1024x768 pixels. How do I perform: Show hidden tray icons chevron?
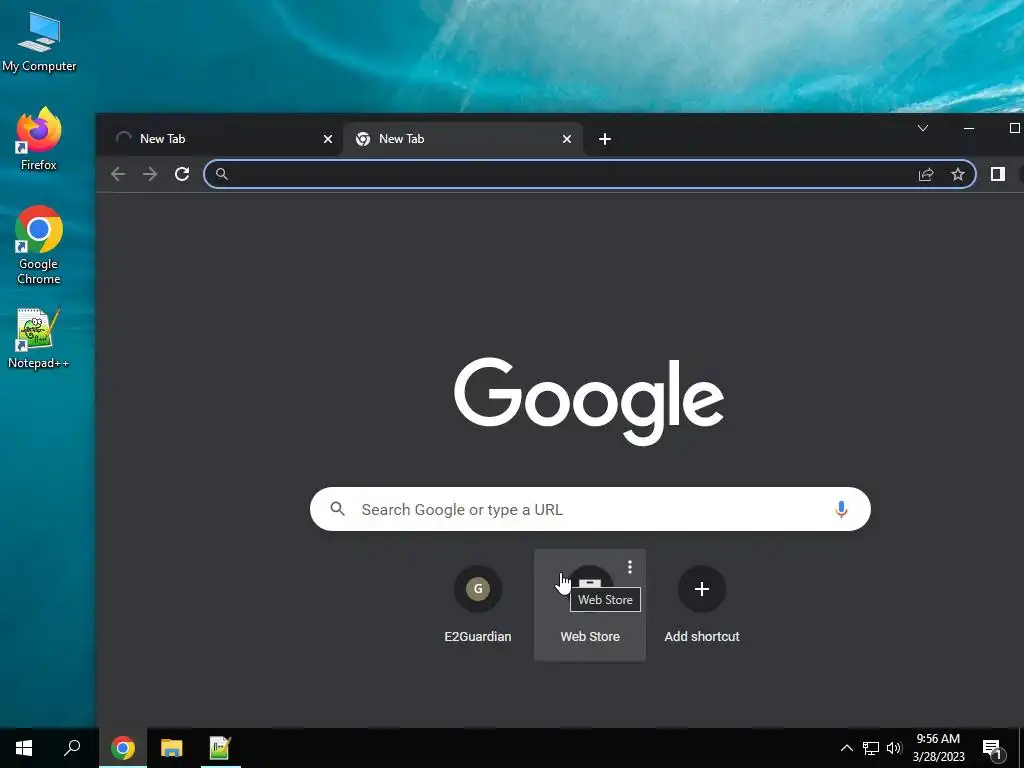[846, 748]
